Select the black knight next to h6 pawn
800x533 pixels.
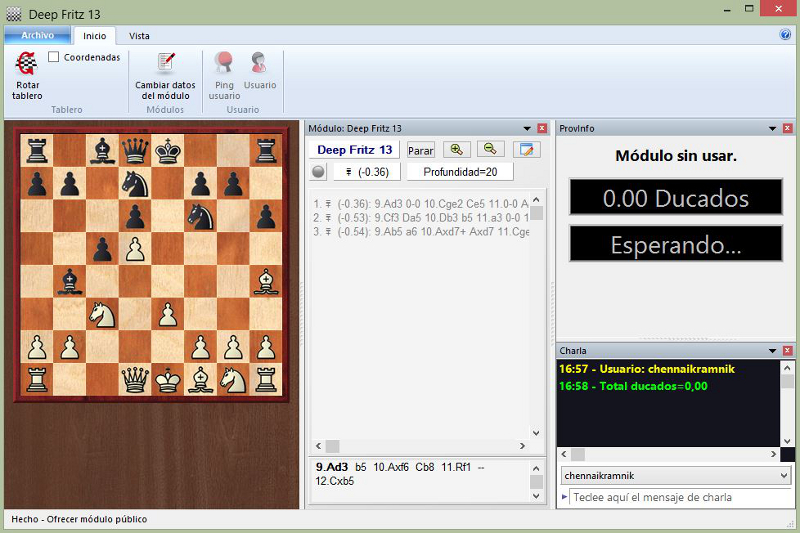(x=201, y=216)
